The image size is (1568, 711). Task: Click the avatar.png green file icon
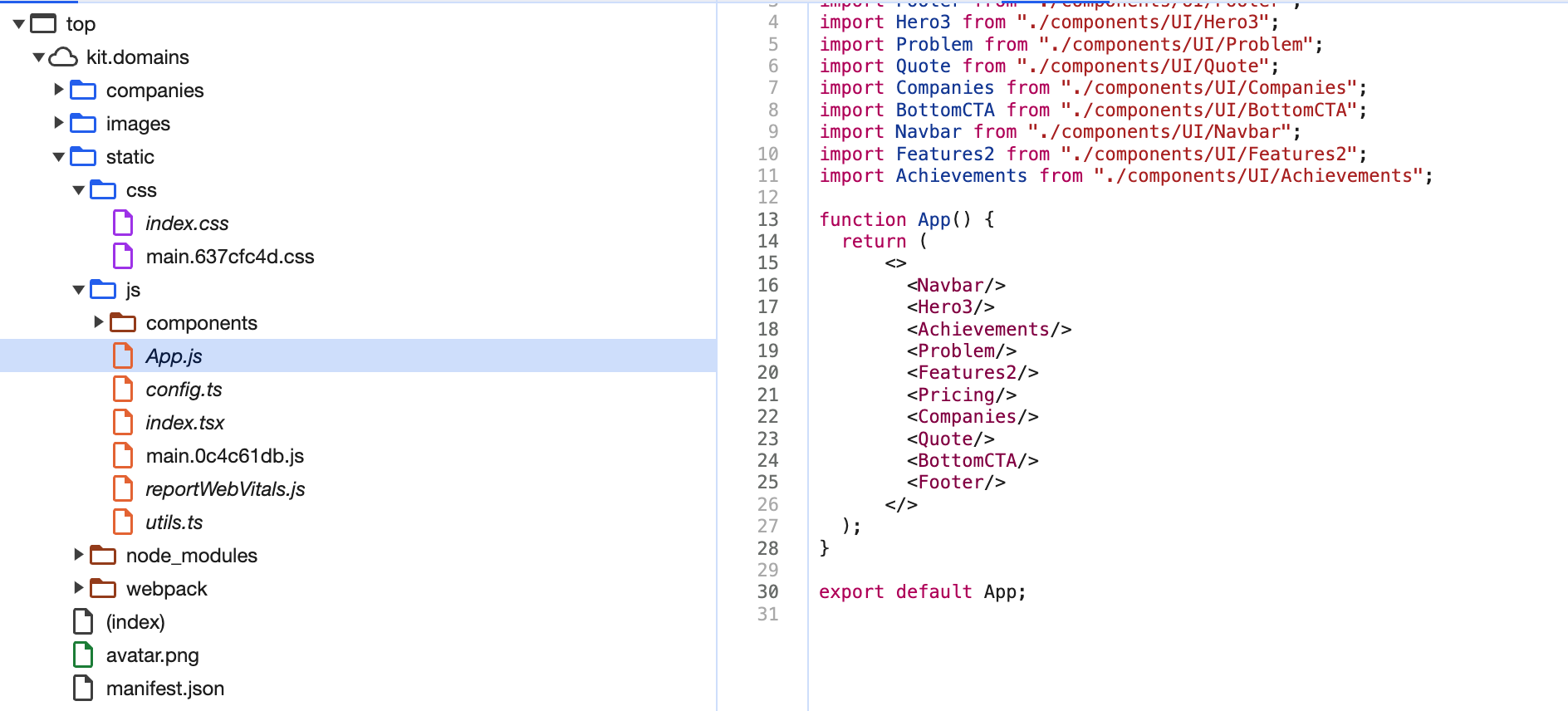83,655
